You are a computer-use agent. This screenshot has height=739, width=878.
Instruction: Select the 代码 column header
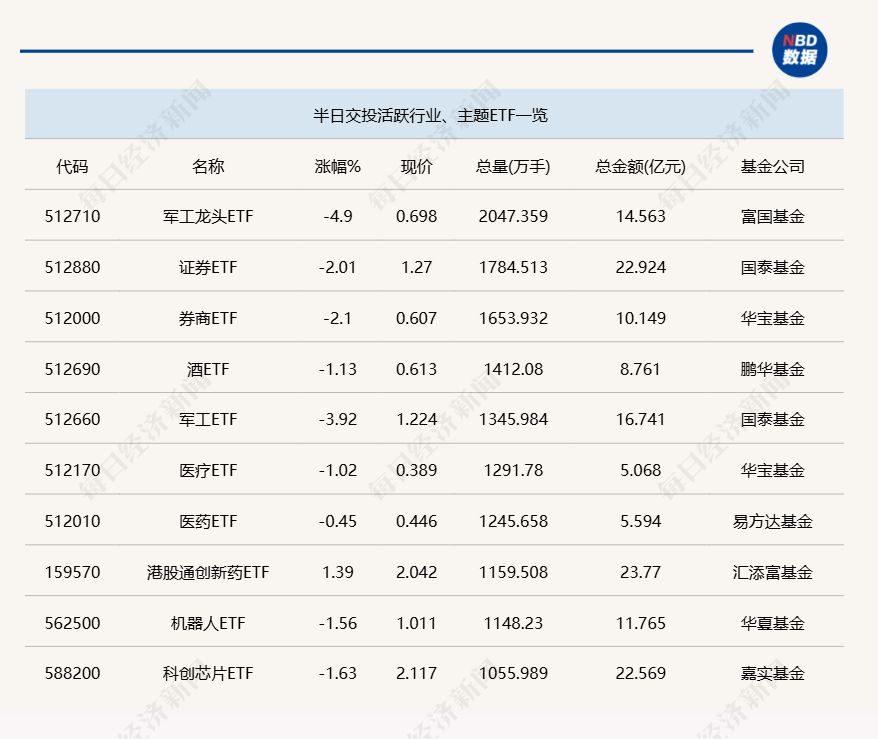click(x=72, y=166)
